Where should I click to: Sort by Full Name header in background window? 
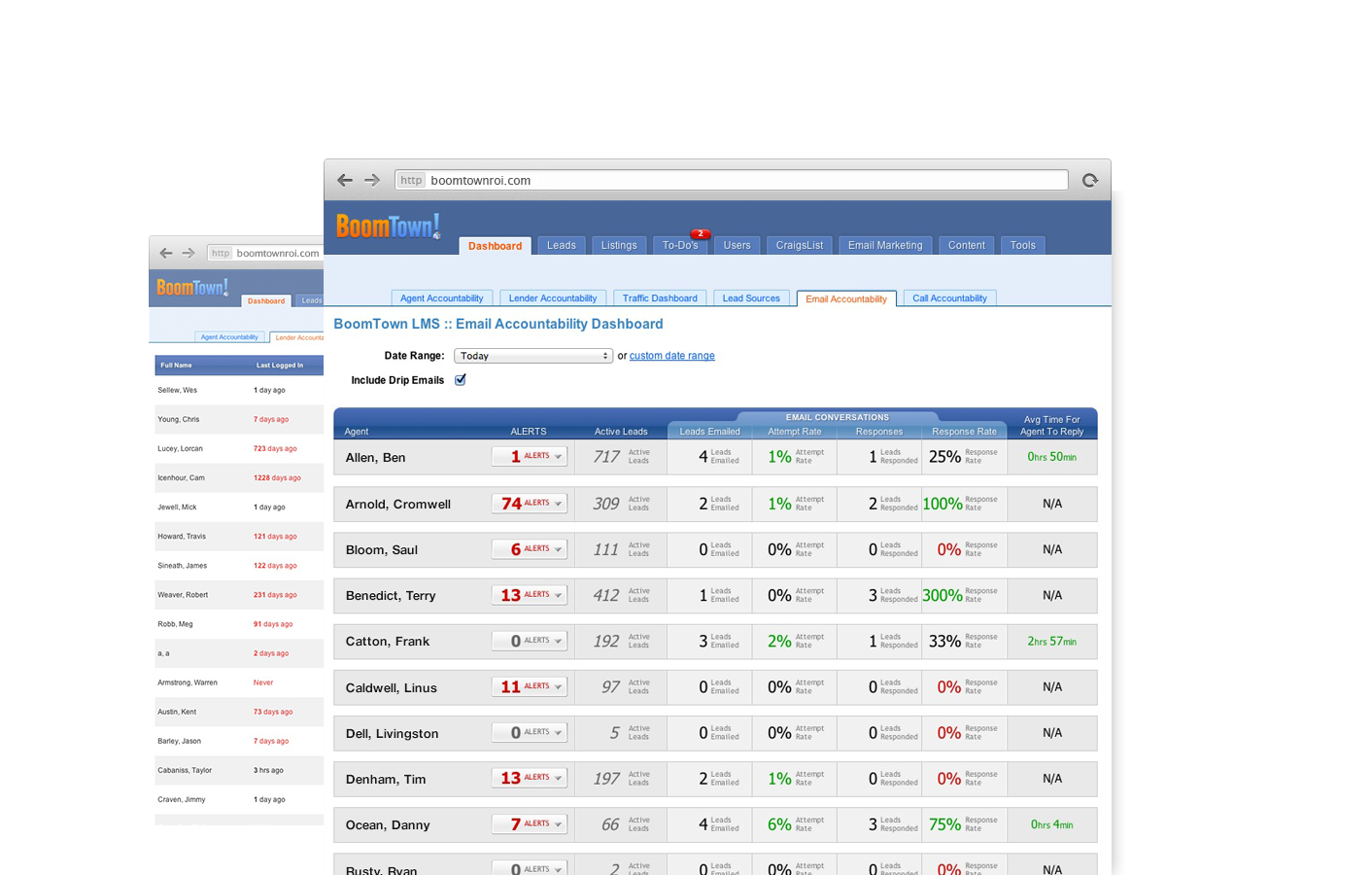pyautogui.click(x=176, y=366)
